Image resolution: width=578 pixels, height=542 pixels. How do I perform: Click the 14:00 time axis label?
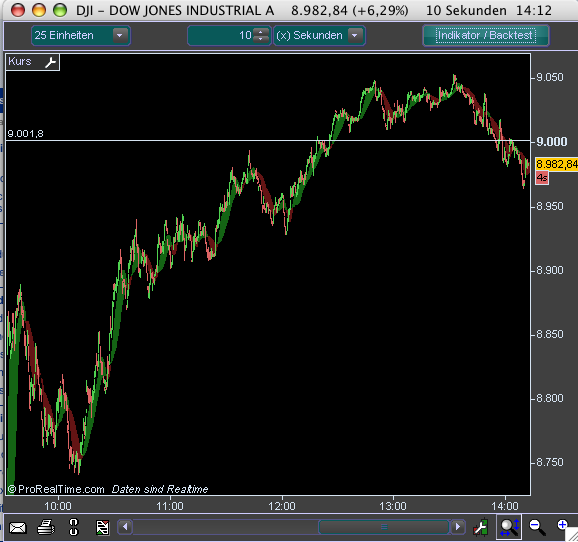pos(505,506)
